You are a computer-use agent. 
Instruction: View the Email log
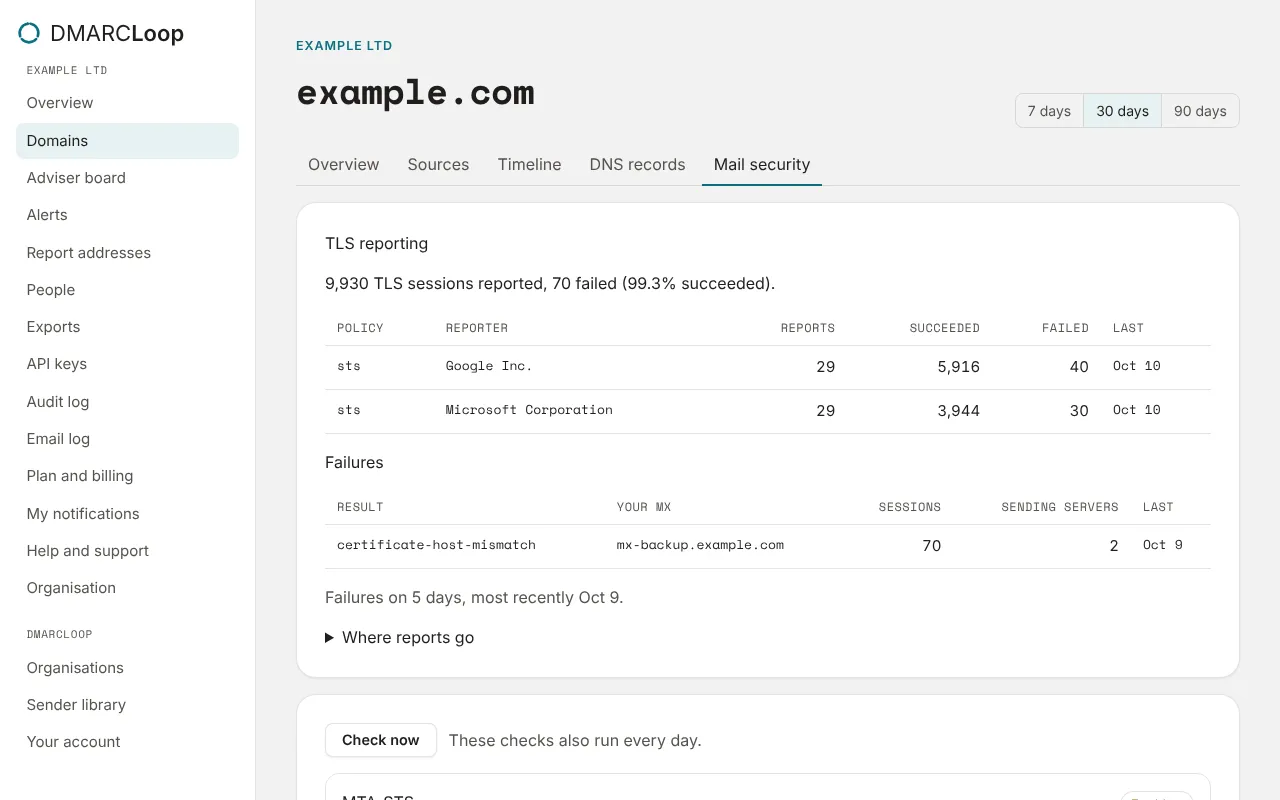click(x=127, y=439)
